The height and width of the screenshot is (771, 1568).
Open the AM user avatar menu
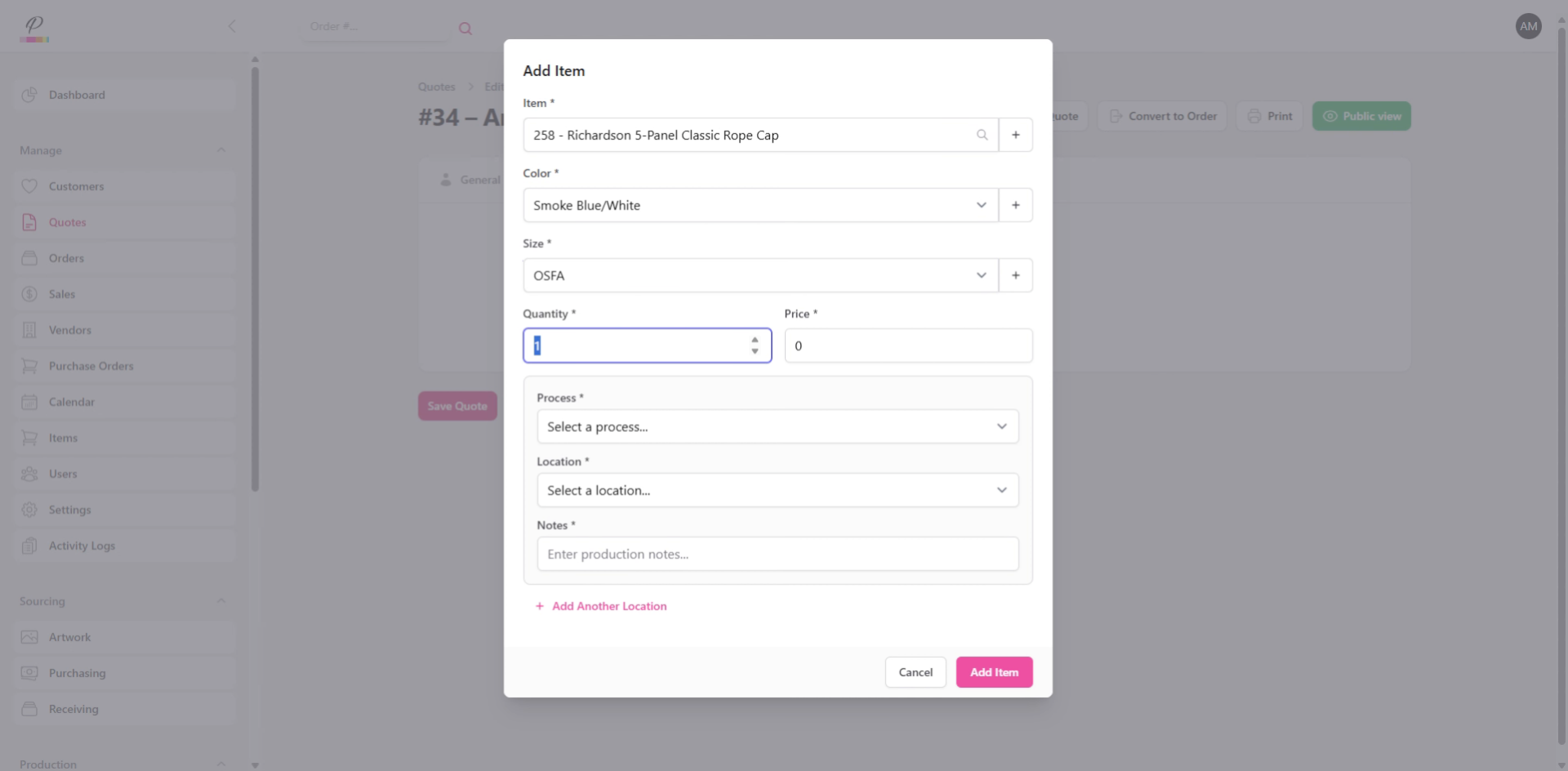coord(1529,25)
